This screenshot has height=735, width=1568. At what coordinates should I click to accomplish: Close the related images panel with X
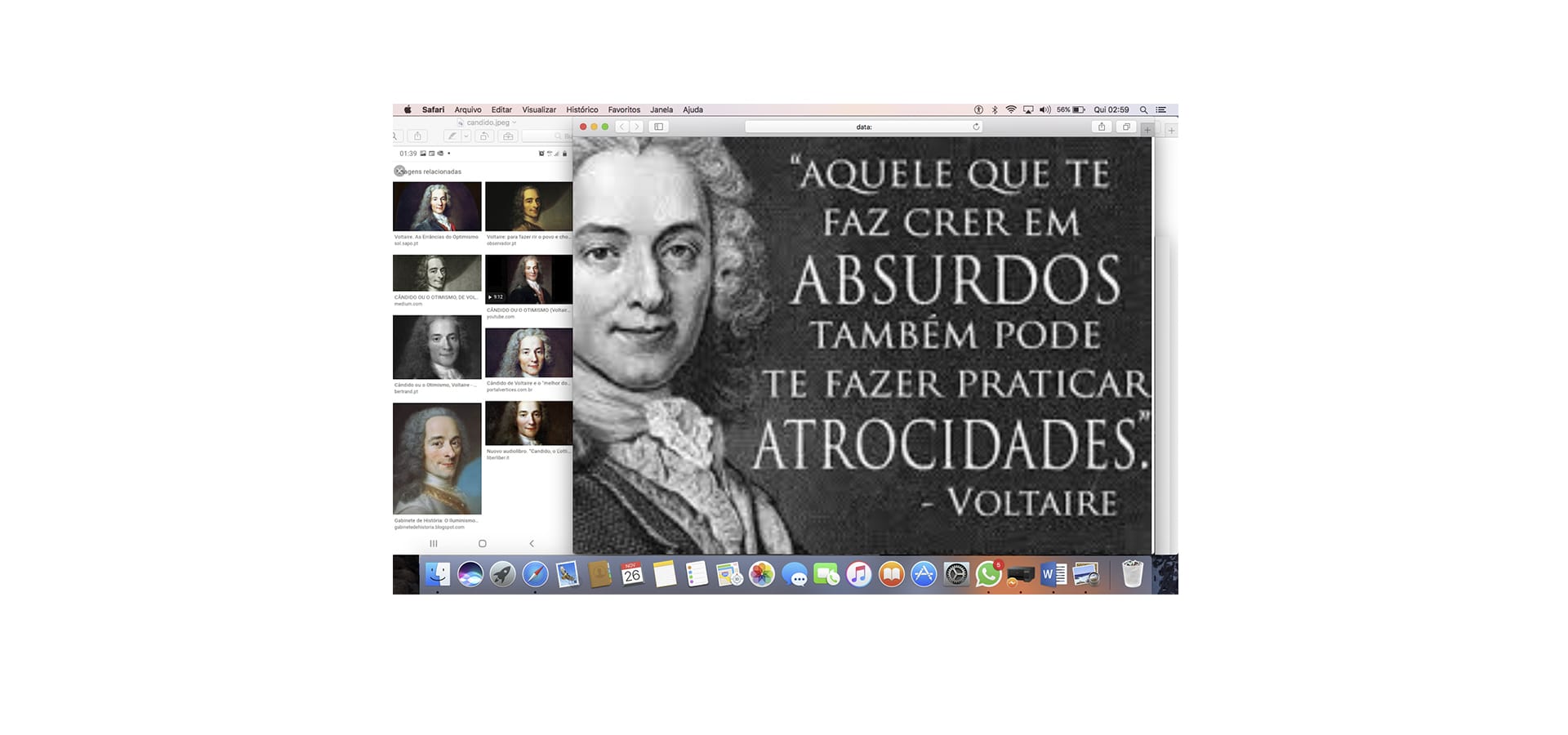pos(399,171)
